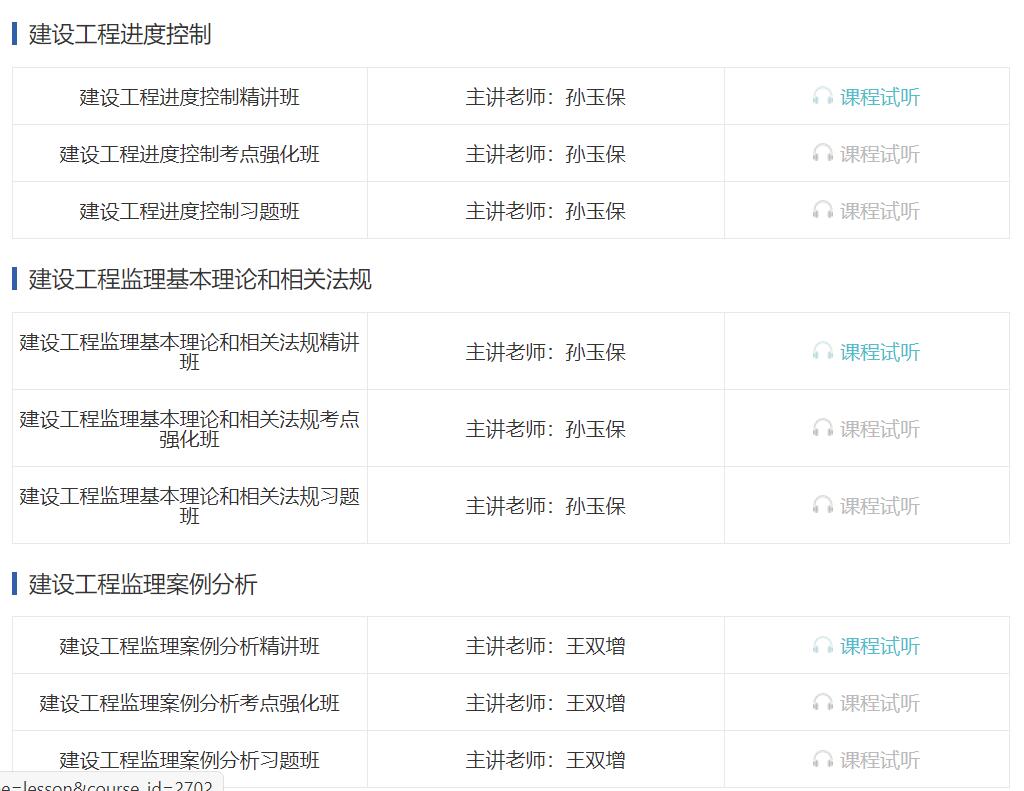Click headphone icon for 建设工程进度控制考点强化班 row

pos(824,153)
